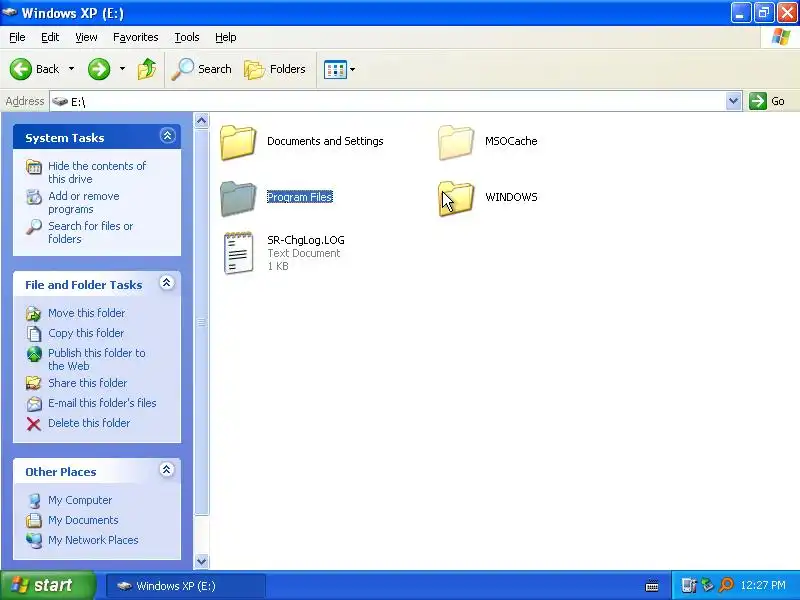Open the View menu
800x600 pixels.
(x=86, y=37)
